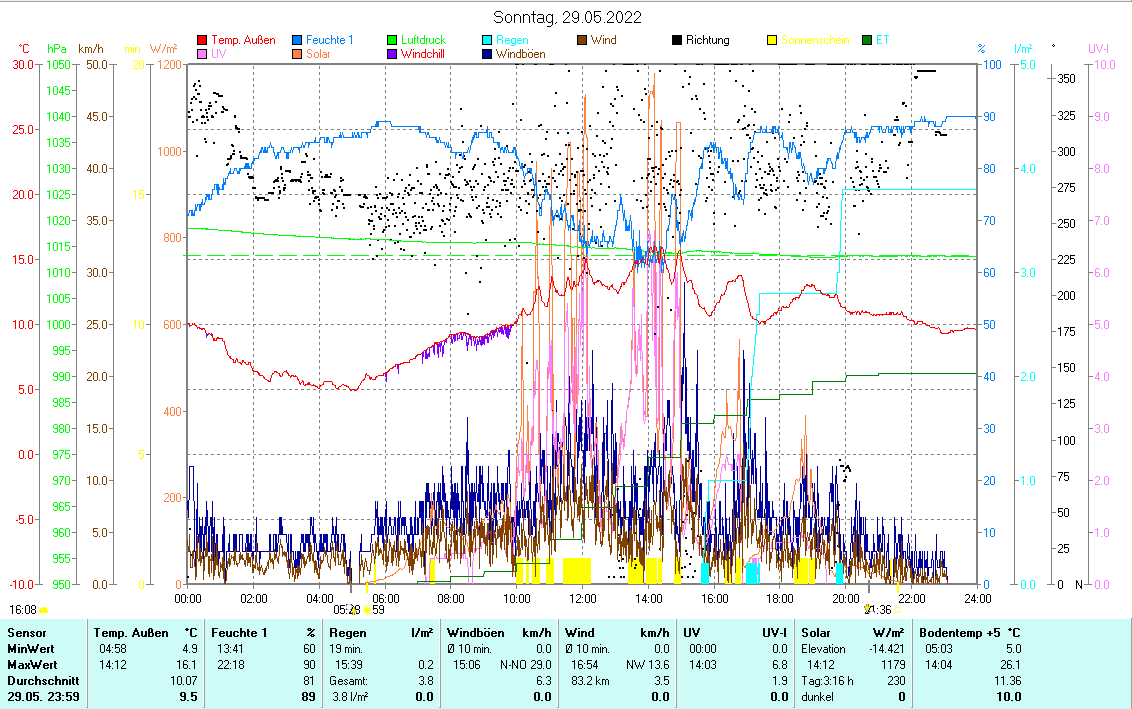Click the Durchschnitt row label
This screenshot has width=1132, height=709.
click(x=43, y=681)
